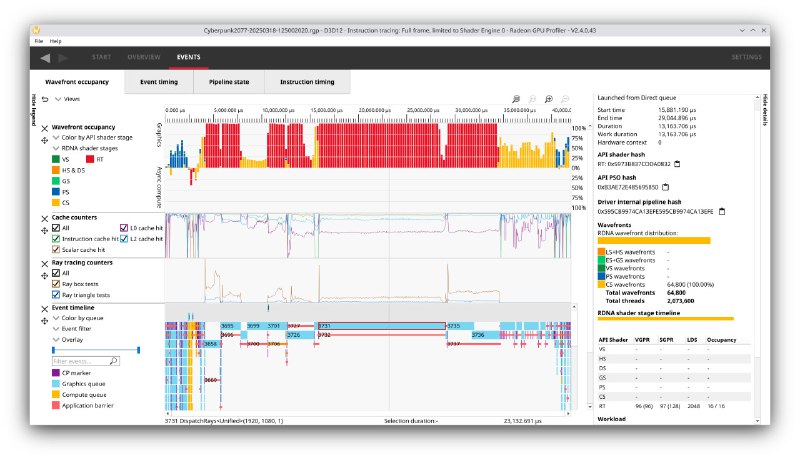
Task: Open the Pipeline state tab
Action: (229, 82)
